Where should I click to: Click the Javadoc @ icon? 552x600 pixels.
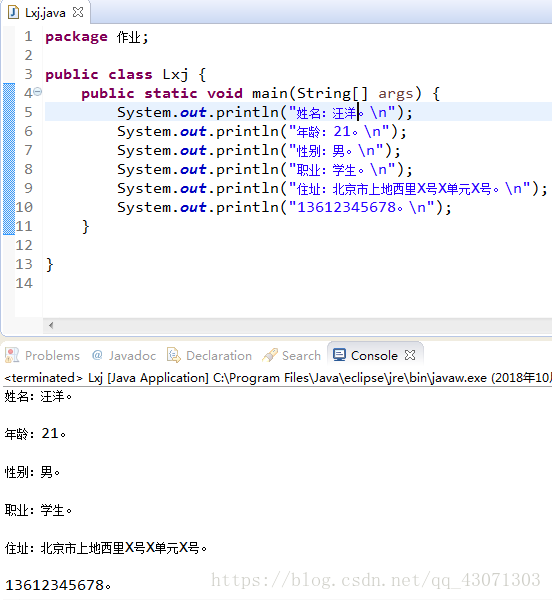(97, 355)
